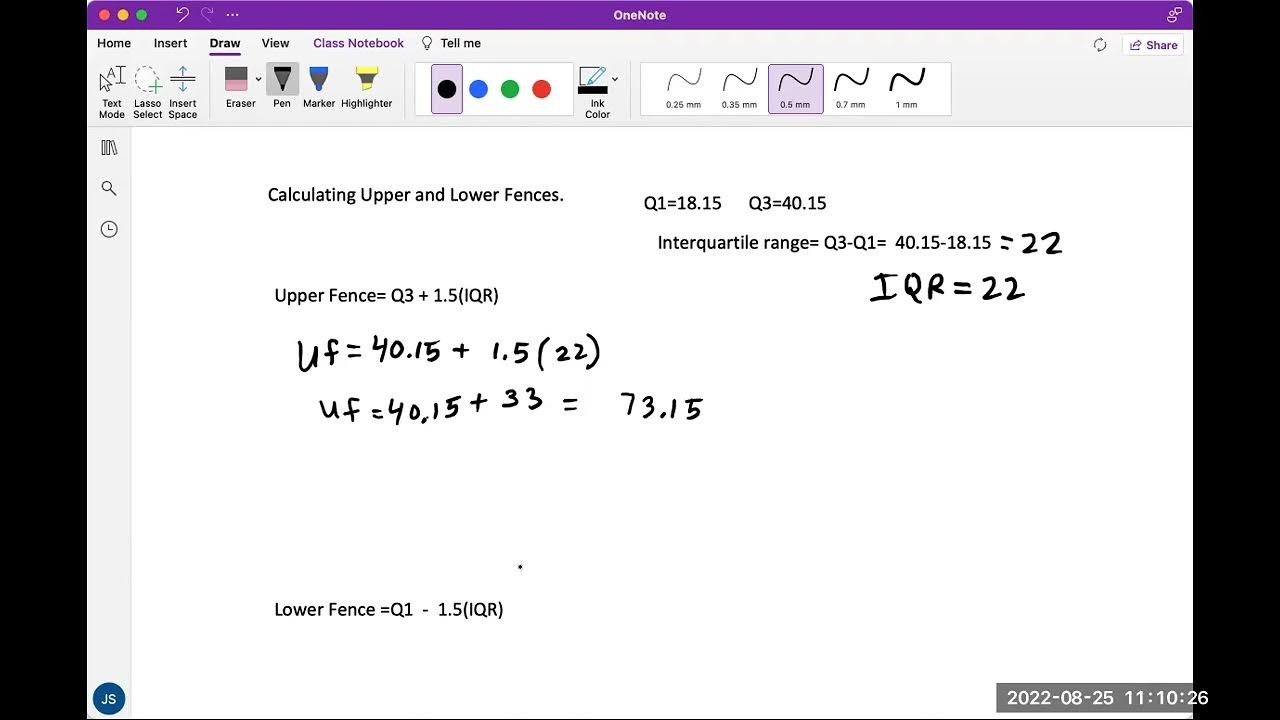Pick the Marker tool

(x=319, y=88)
